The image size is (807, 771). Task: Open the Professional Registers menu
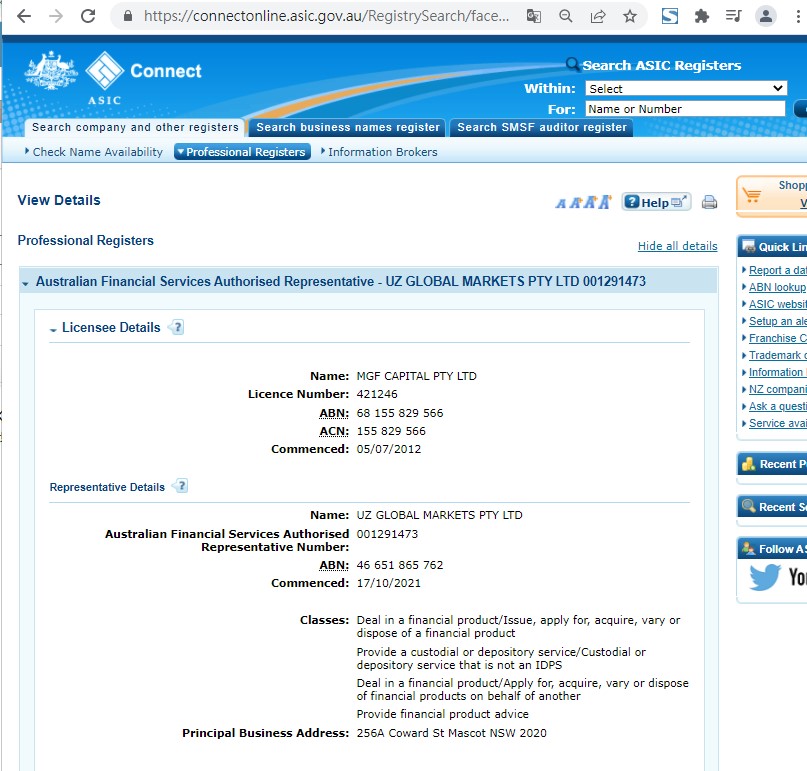241,152
